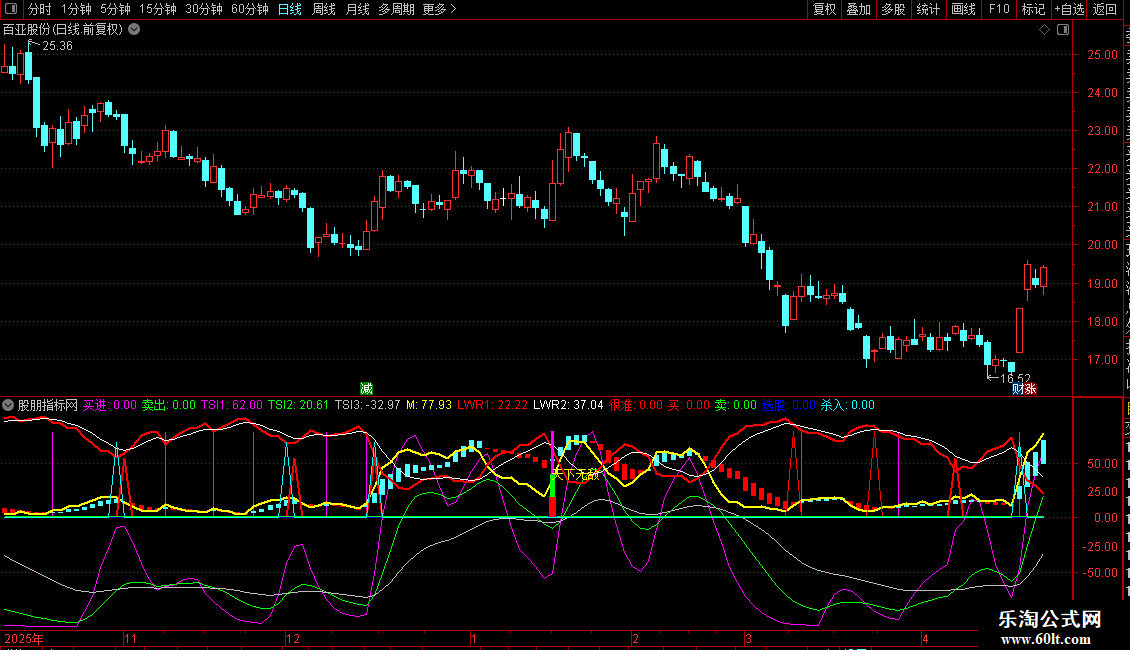Select the 15分钟 period
1130x650 pixels.
158,9
